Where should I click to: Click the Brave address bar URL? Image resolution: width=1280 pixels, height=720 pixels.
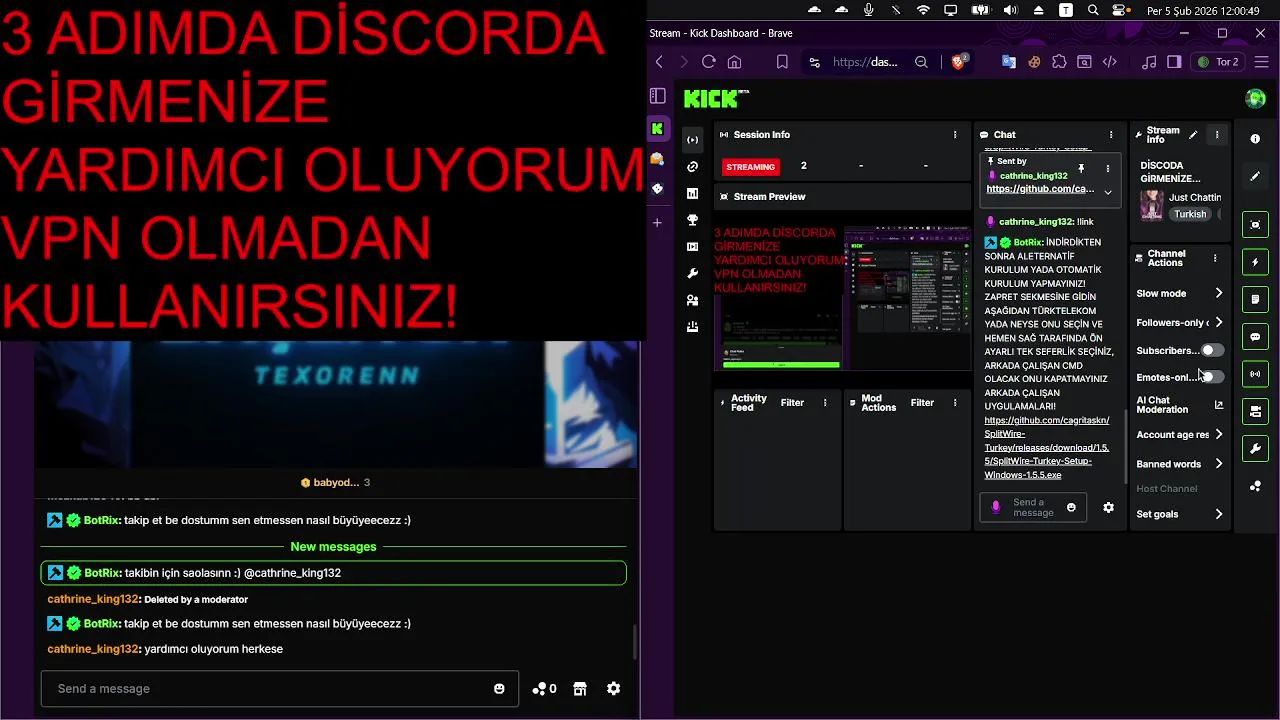point(865,62)
